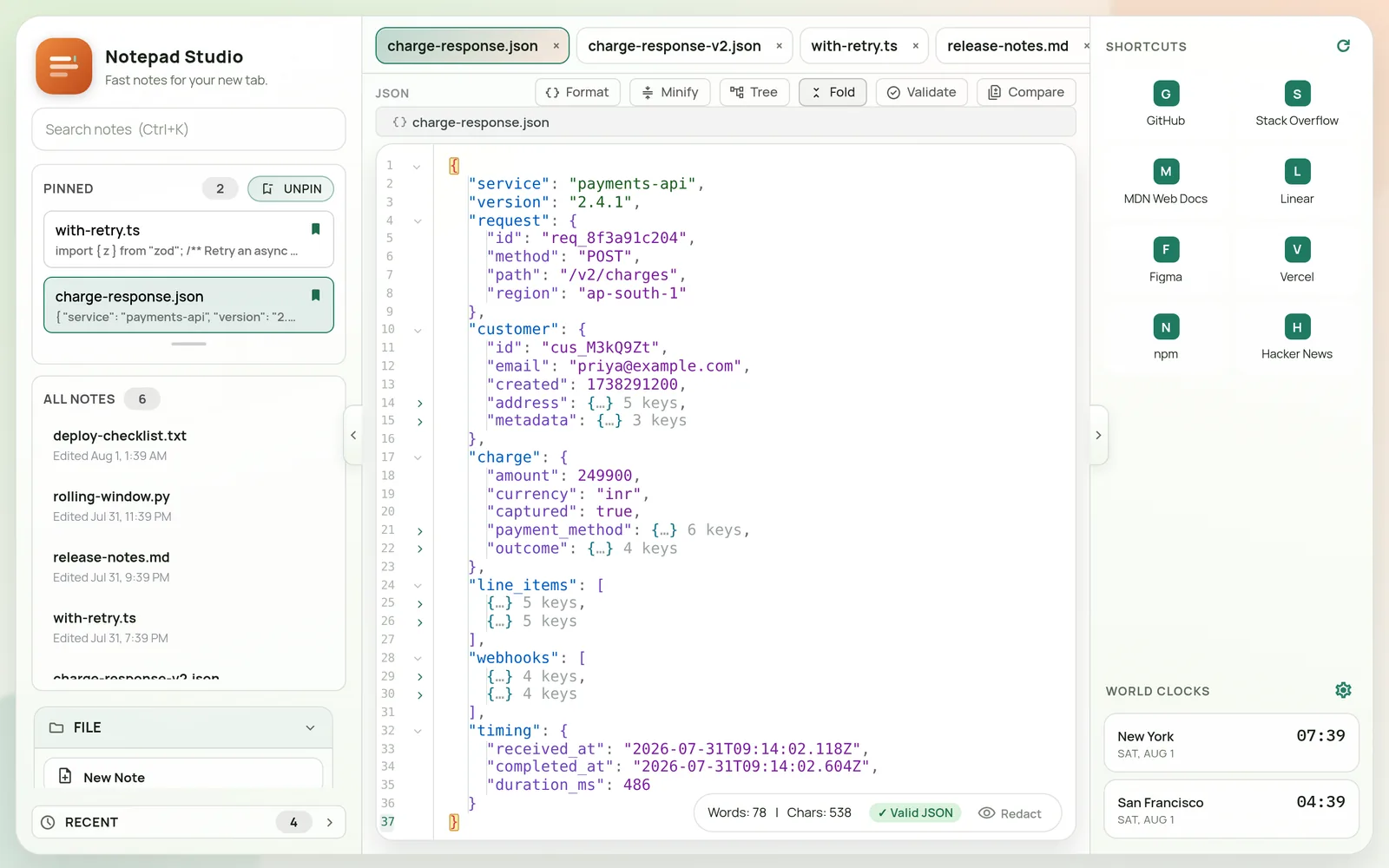Click bookmark icon on pinned with-retry.ts
The width and height of the screenshot is (1389, 868).
pyautogui.click(x=315, y=229)
